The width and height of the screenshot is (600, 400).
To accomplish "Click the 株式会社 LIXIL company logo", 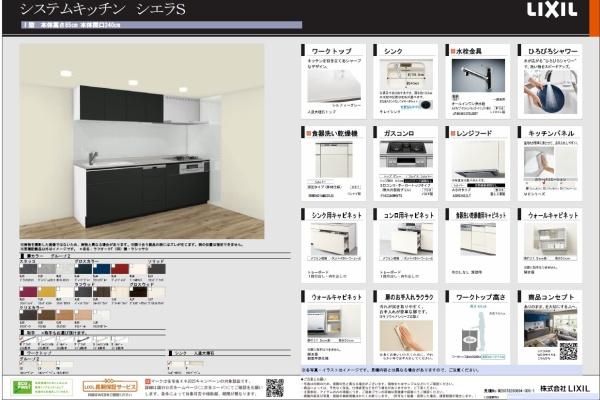I will (x=565, y=389).
